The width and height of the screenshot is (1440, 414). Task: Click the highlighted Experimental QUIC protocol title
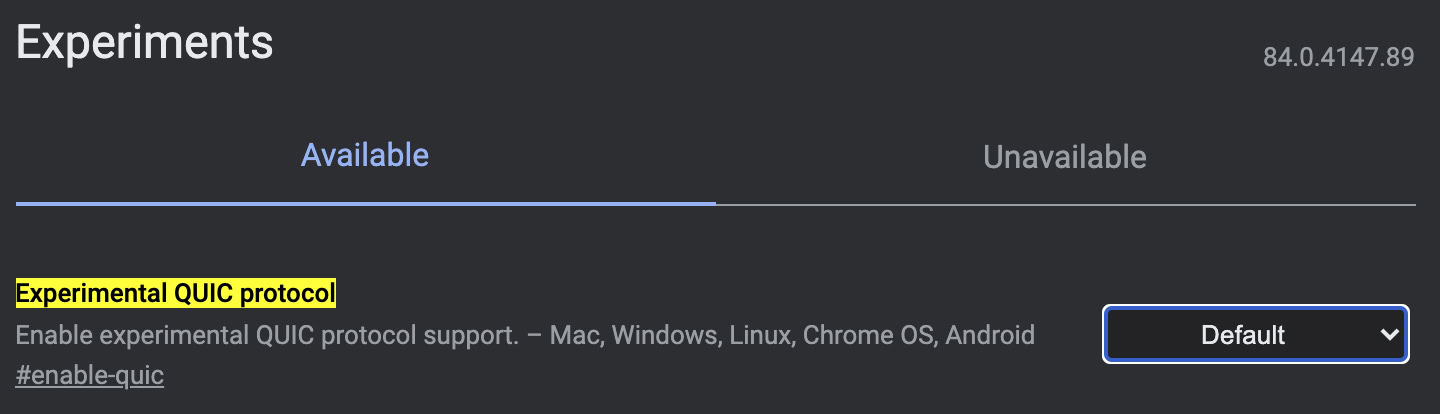176,294
